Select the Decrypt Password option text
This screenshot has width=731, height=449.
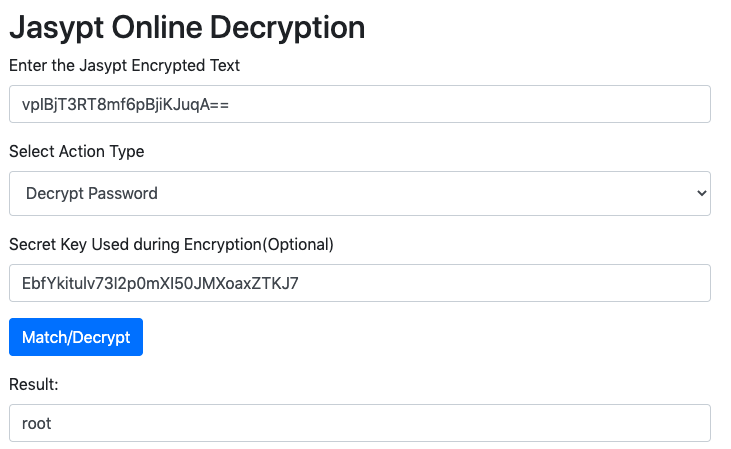(x=92, y=193)
